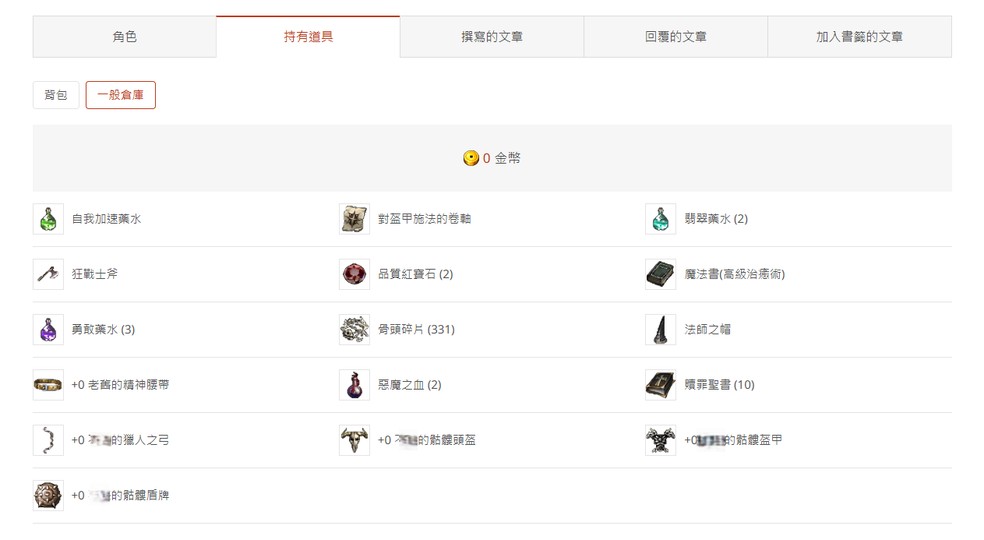
Task: Open the 加入書籤的文章 tab
Action: (859, 37)
